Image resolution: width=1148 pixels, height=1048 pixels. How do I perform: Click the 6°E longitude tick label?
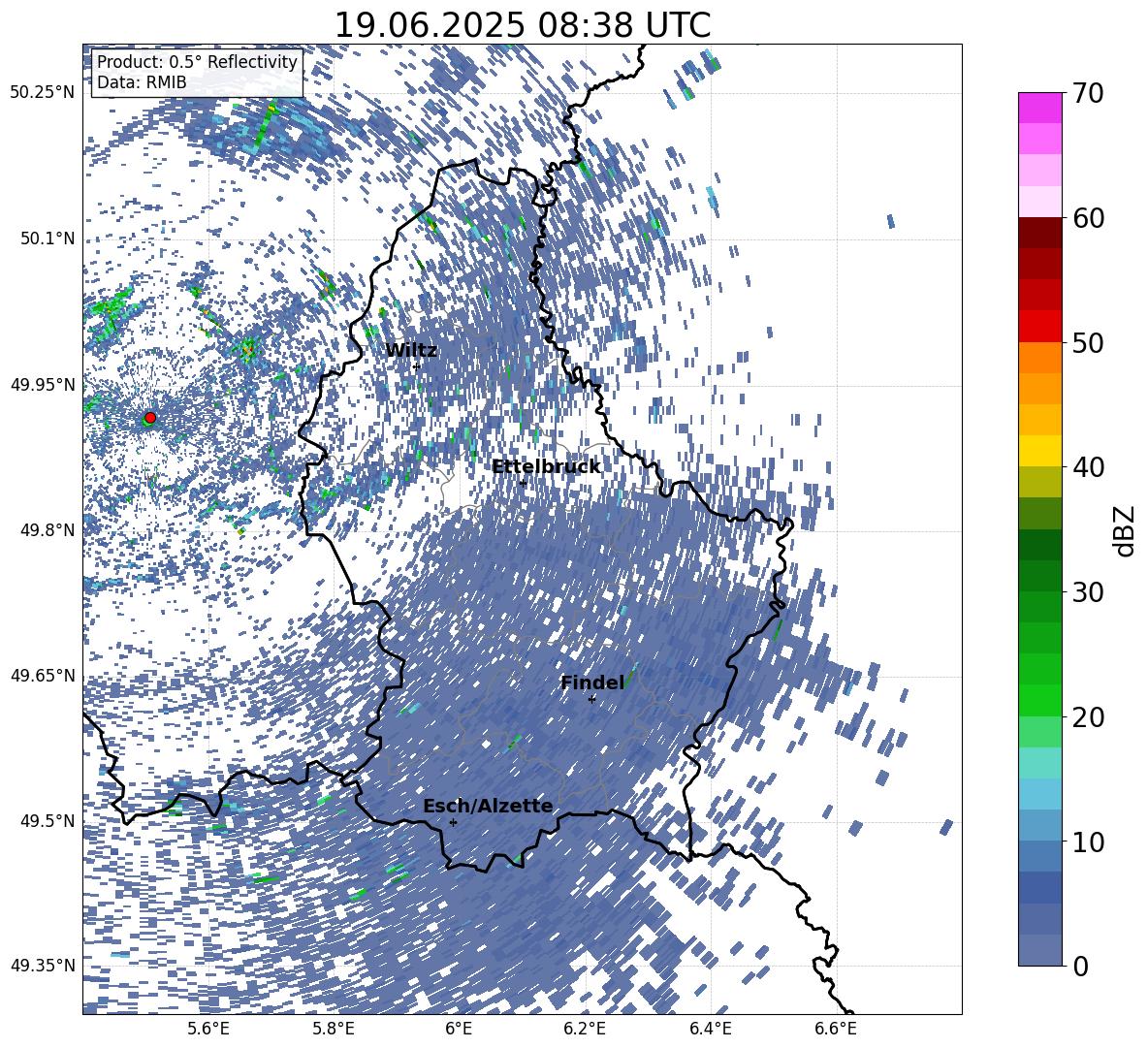(x=459, y=1029)
